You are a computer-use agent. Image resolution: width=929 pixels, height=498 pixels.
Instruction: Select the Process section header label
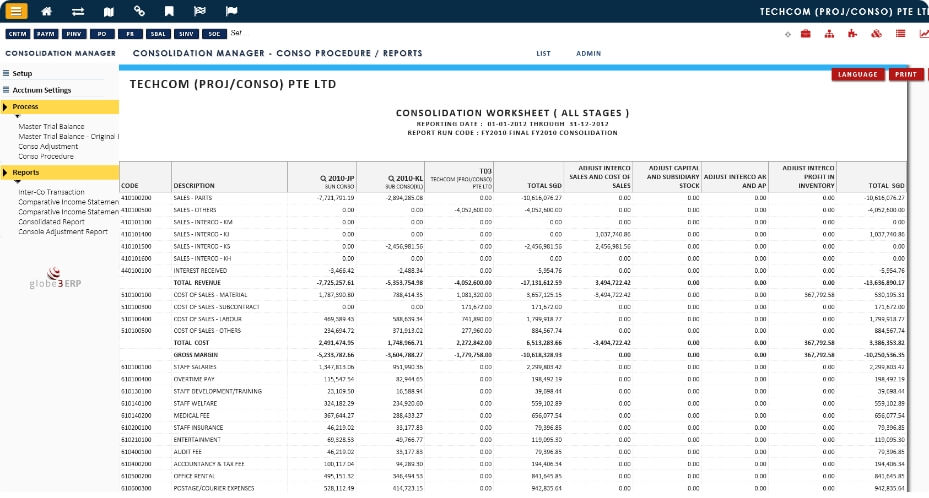(25, 107)
